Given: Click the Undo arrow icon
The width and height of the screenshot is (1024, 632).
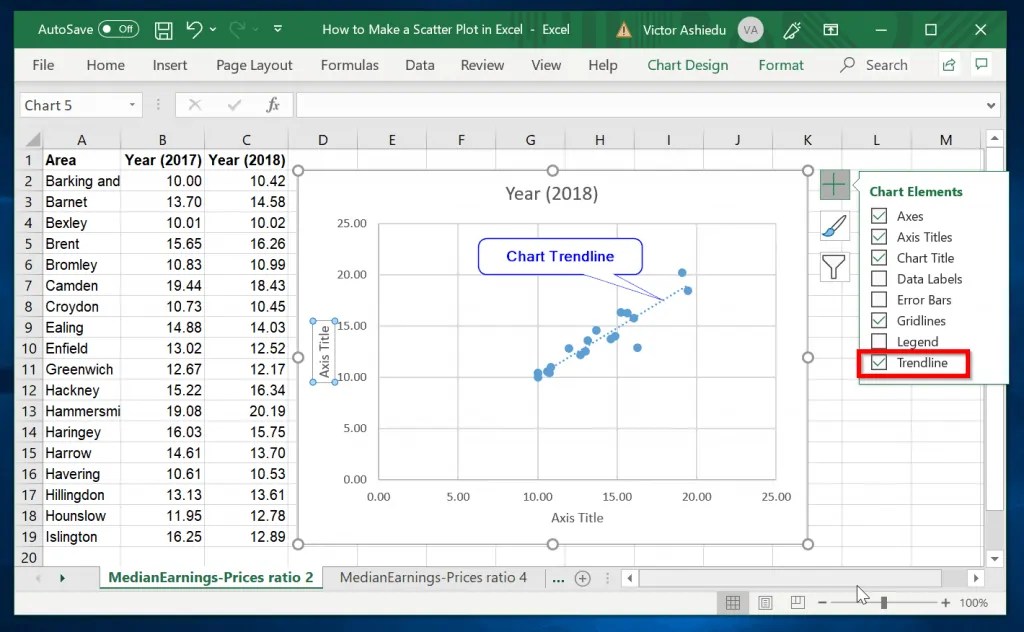Looking at the screenshot, I should click(194, 29).
